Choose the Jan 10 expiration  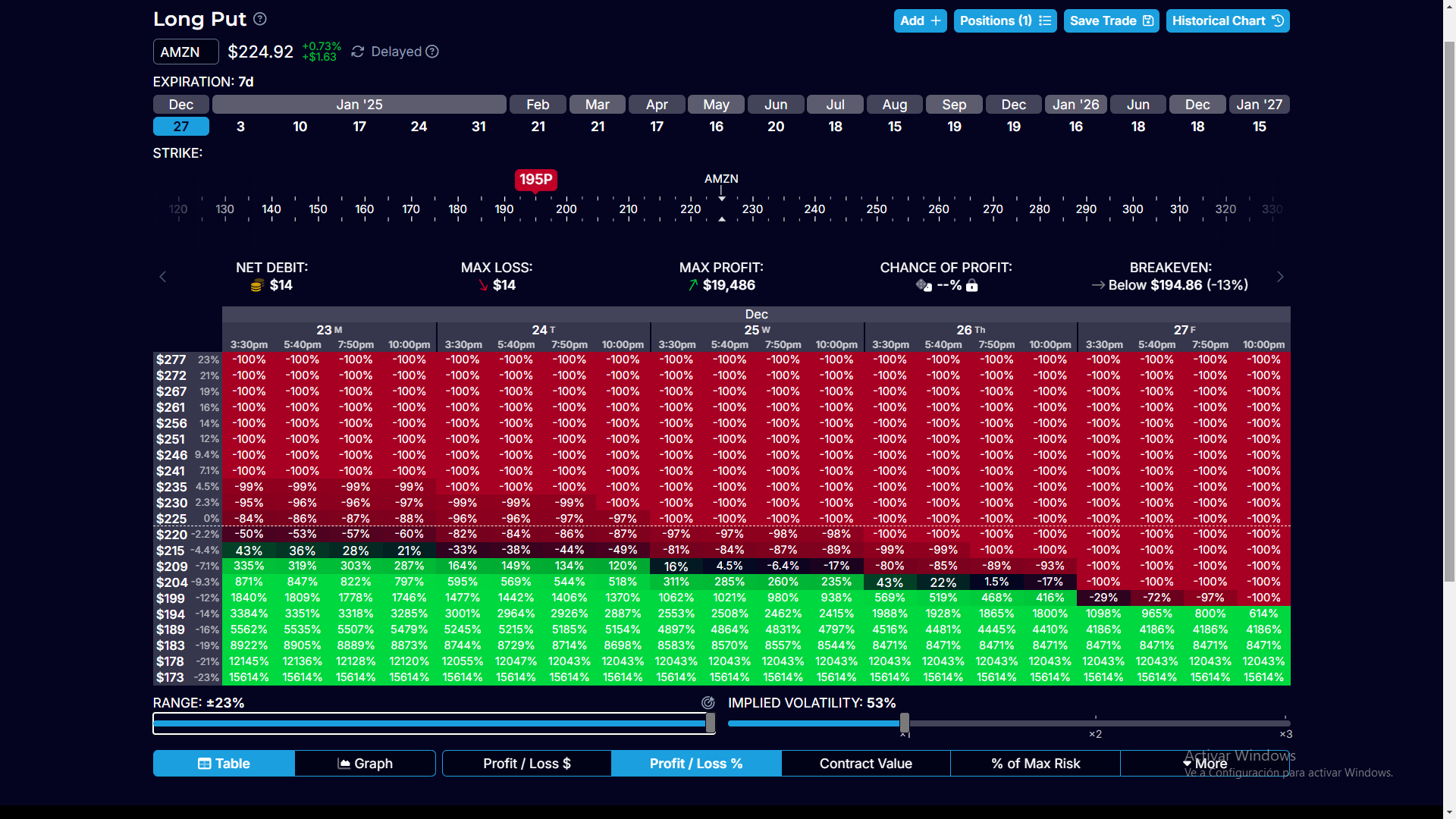[x=300, y=127]
